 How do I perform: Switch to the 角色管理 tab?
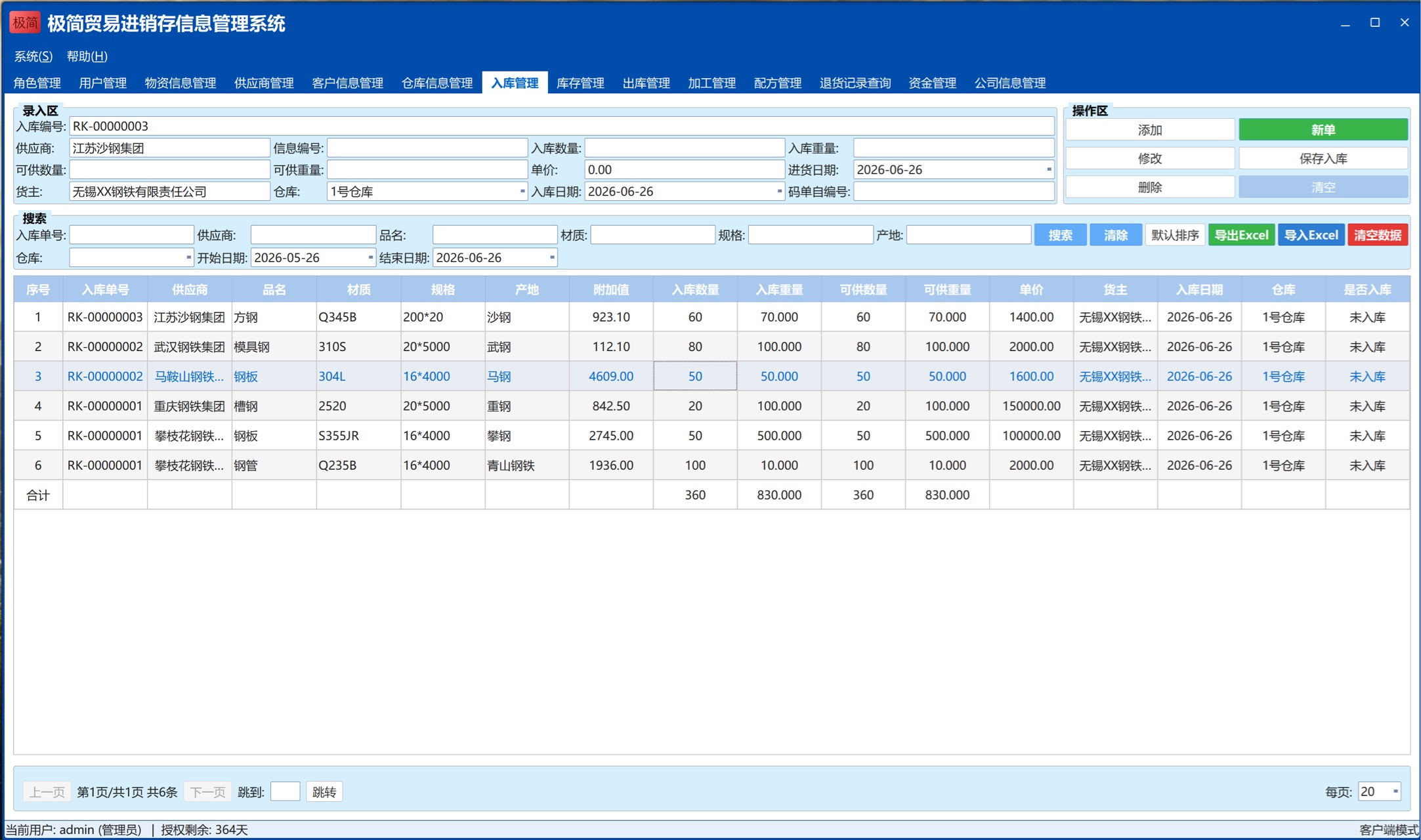[x=37, y=83]
